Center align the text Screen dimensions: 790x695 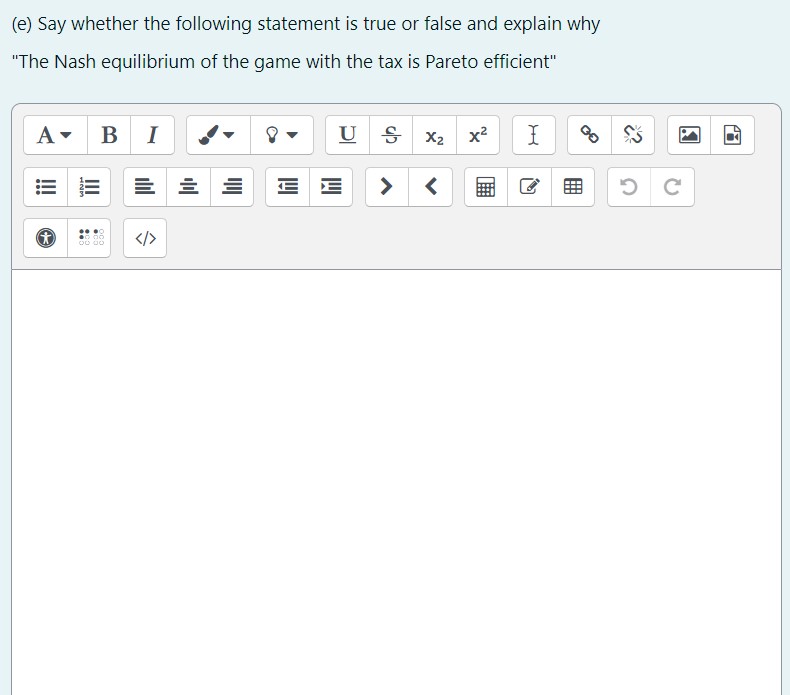pyautogui.click(x=188, y=187)
